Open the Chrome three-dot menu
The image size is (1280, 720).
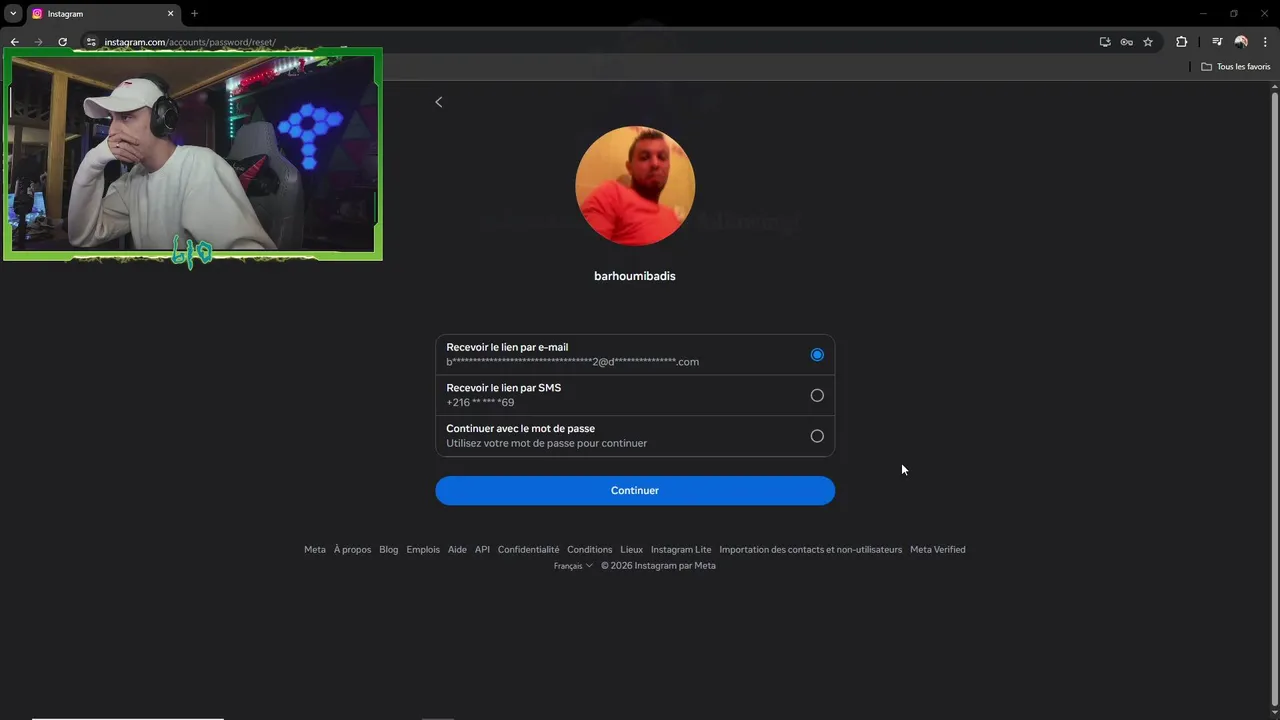point(1265,42)
